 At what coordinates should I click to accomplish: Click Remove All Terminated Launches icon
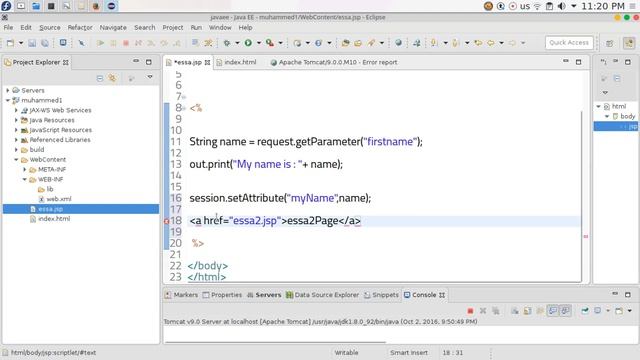coord(496,311)
